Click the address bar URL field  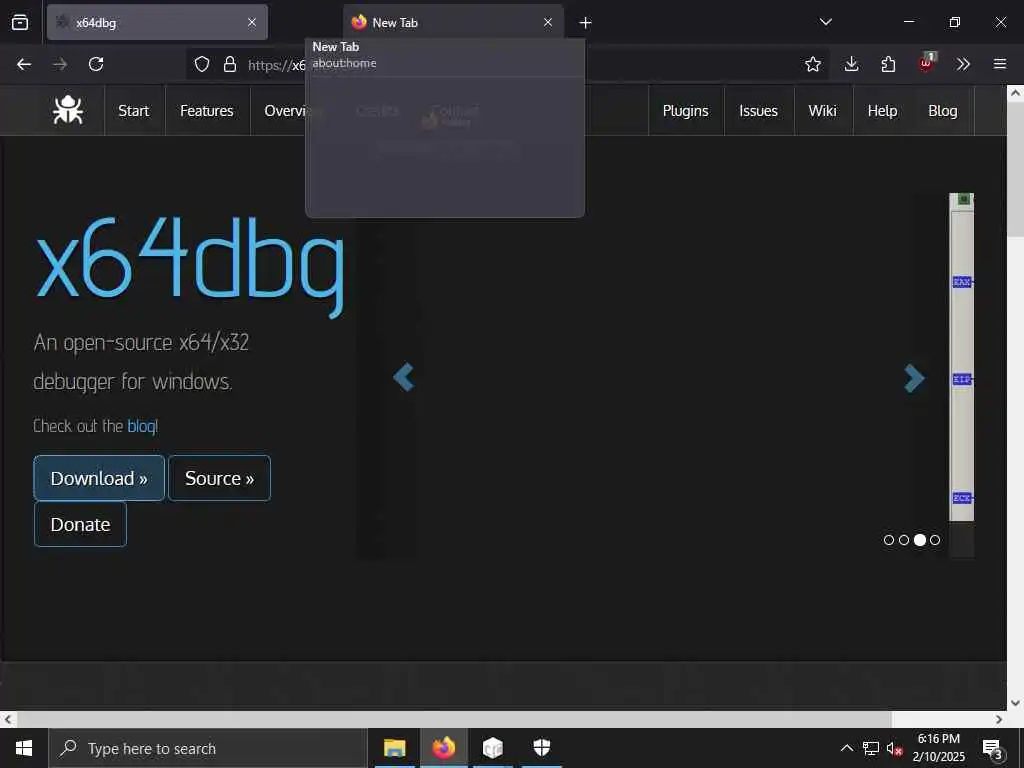507,64
